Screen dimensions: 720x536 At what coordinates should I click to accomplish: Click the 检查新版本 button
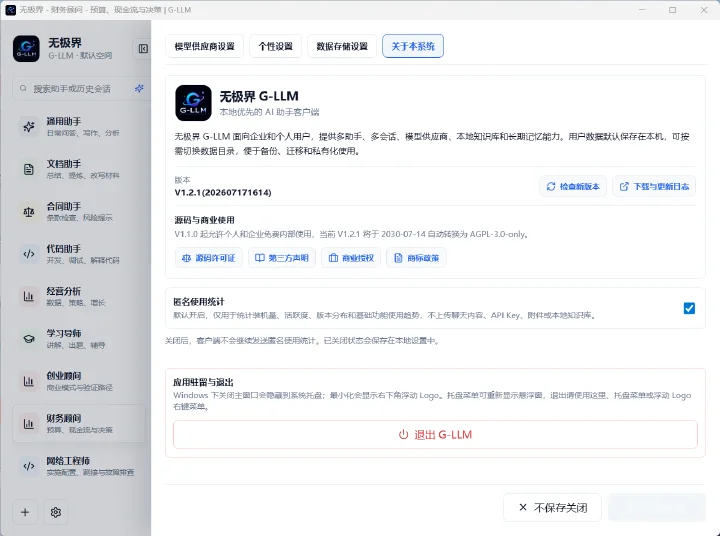573,186
